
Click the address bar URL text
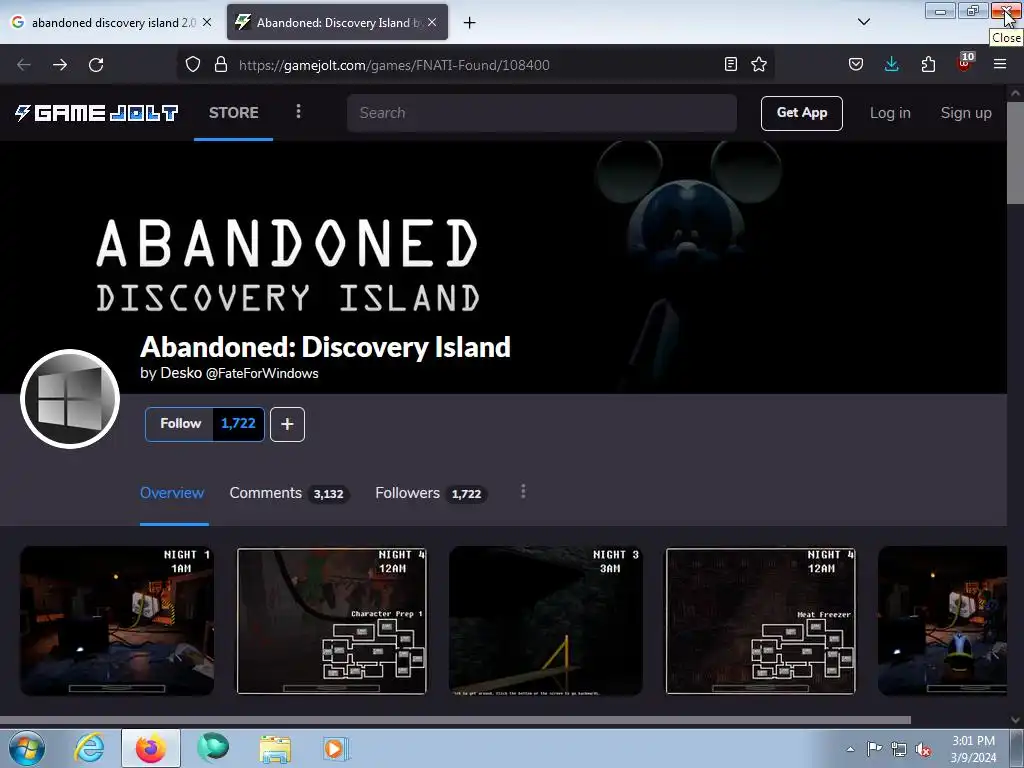pos(394,65)
